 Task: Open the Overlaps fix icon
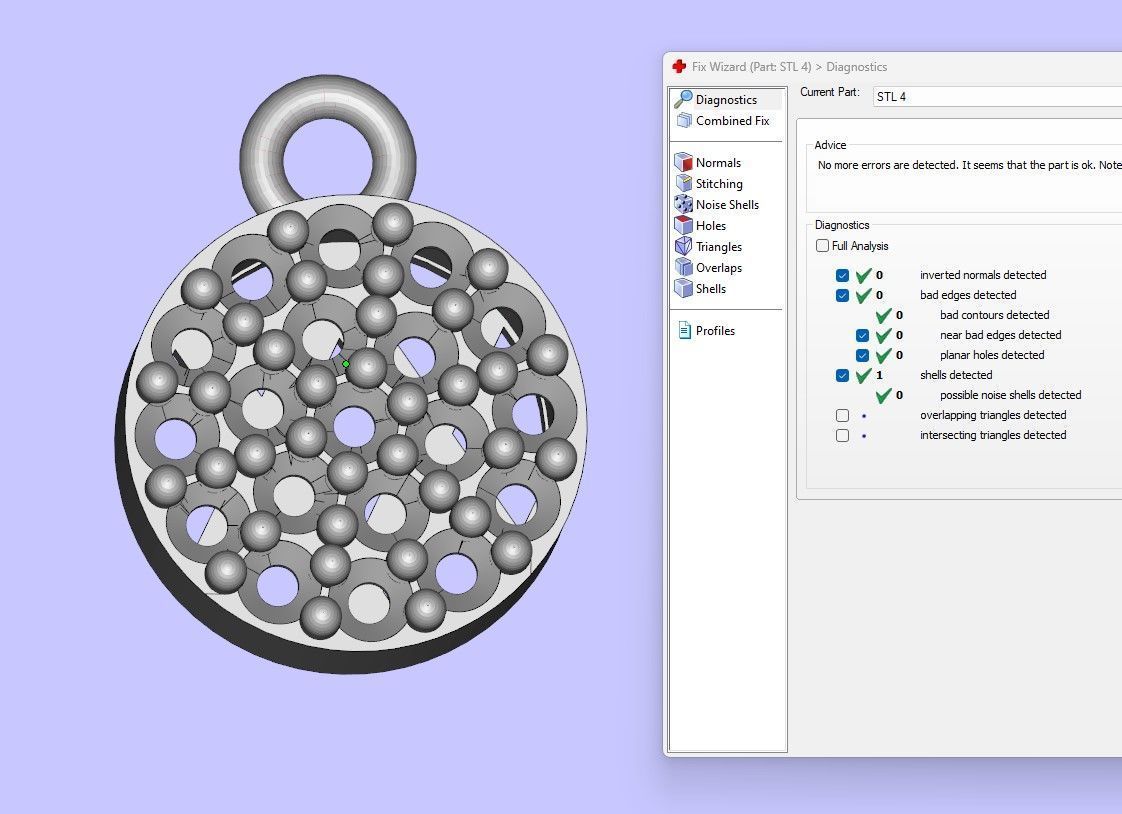point(683,268)
